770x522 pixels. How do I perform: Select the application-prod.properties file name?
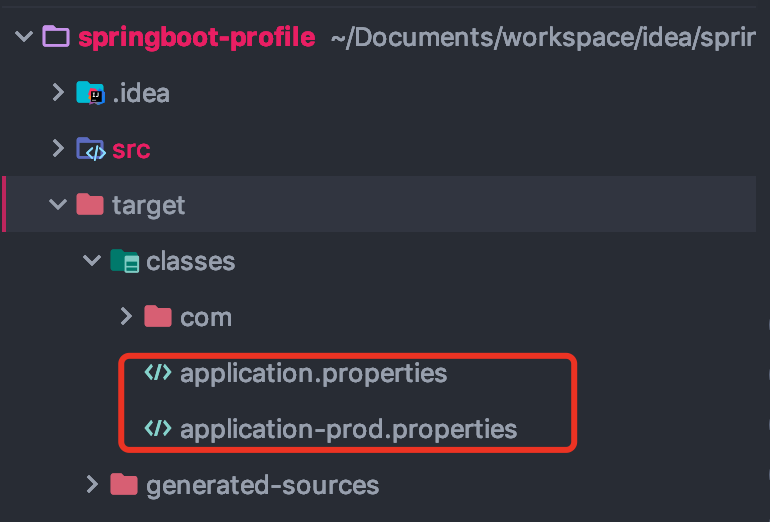click(x=348, y=430)
